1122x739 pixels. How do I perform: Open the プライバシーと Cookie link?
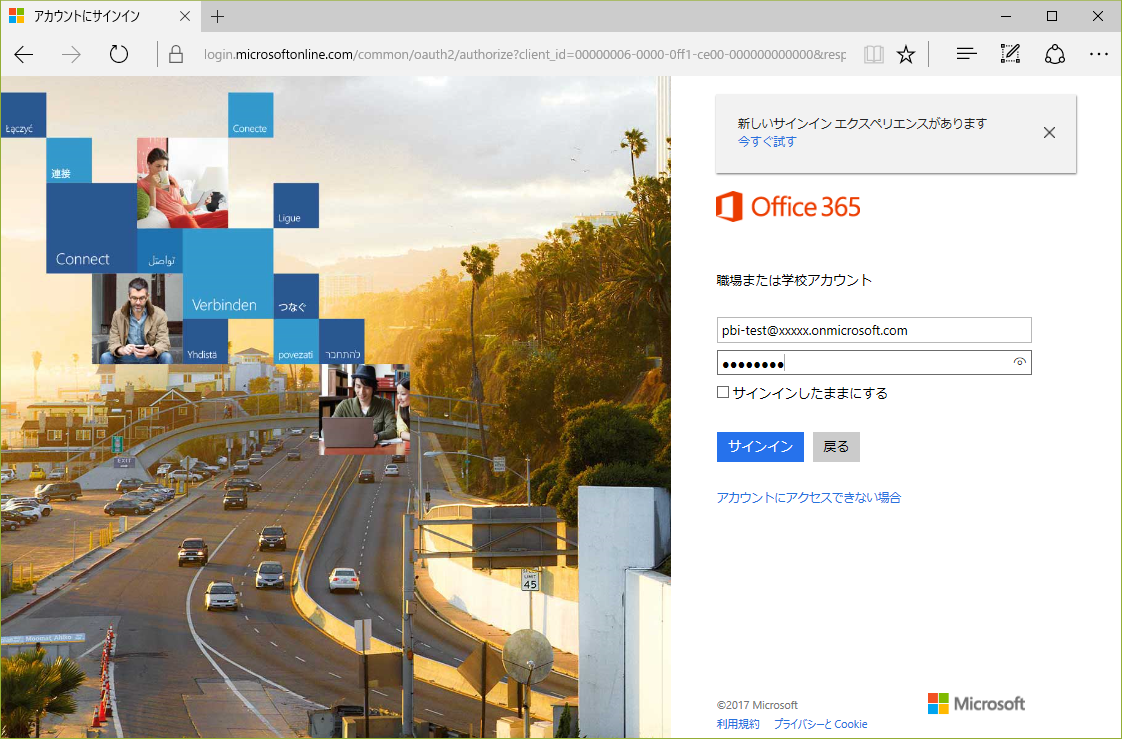(x=820, y=724)
